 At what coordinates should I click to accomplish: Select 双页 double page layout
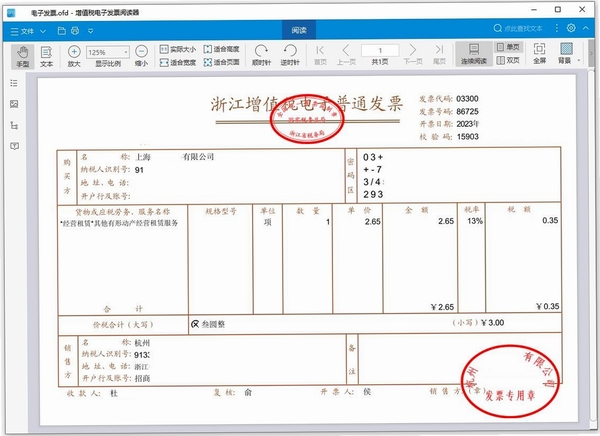[509, 60]
